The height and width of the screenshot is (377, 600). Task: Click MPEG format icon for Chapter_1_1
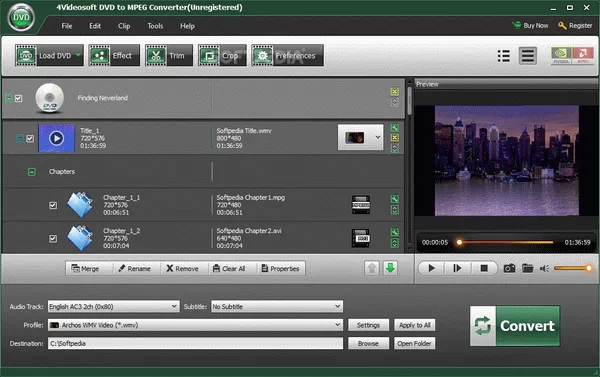pyautogui.click(x=361, y=205)
